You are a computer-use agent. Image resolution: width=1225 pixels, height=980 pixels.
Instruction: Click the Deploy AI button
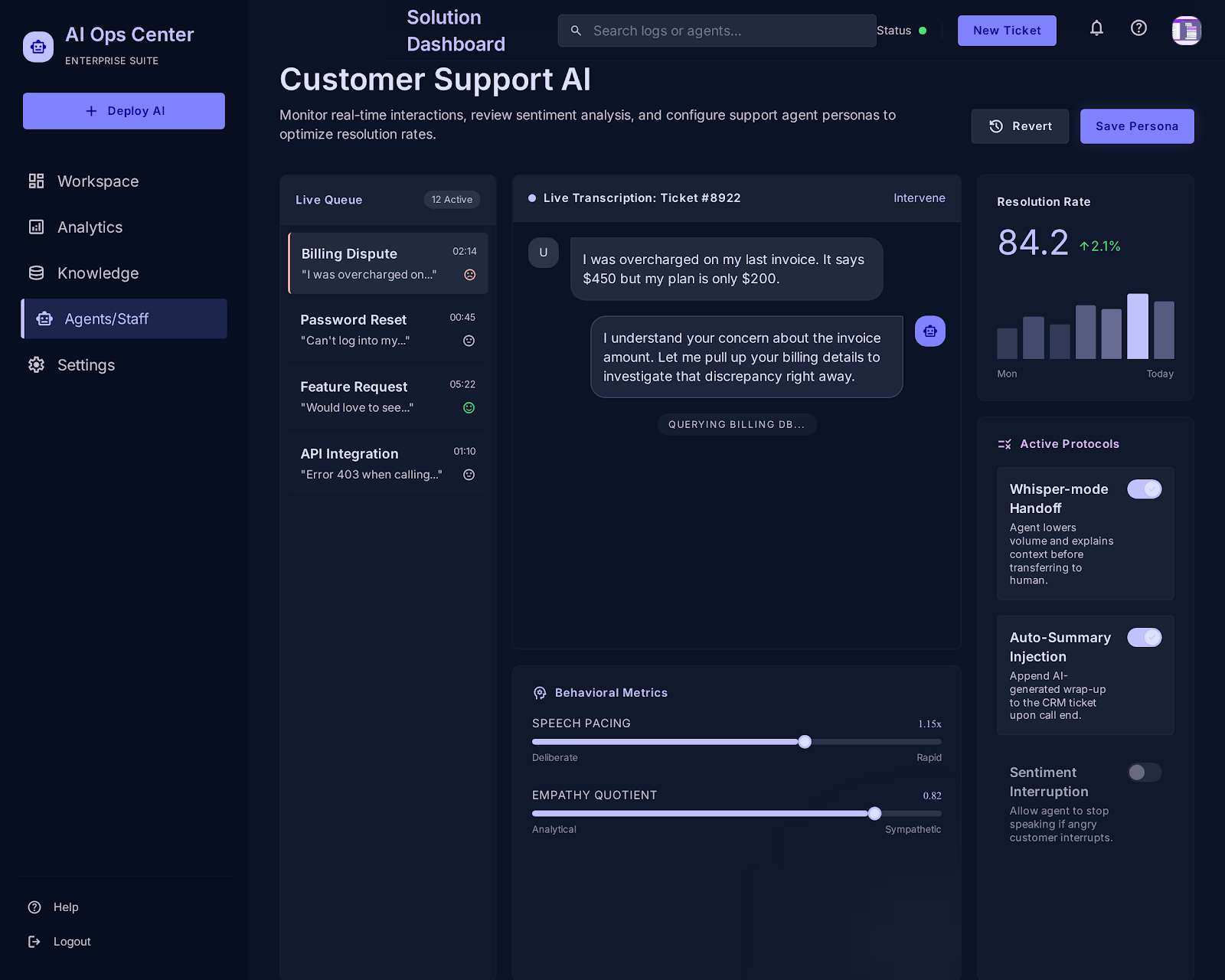pyautogui.click(x=124, y=111)
